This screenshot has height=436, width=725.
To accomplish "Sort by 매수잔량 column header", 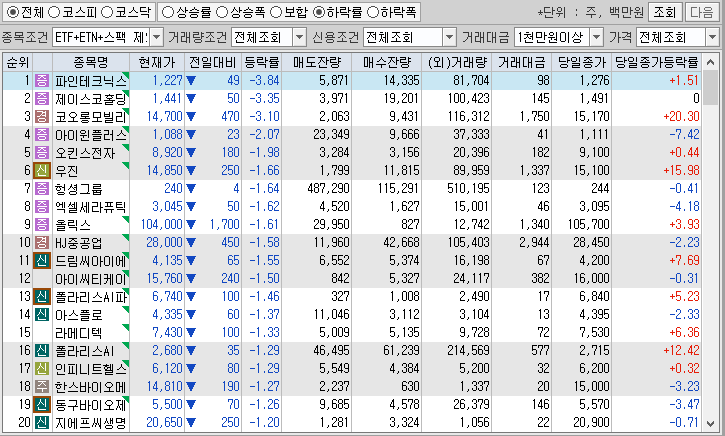I will [387, 62].
